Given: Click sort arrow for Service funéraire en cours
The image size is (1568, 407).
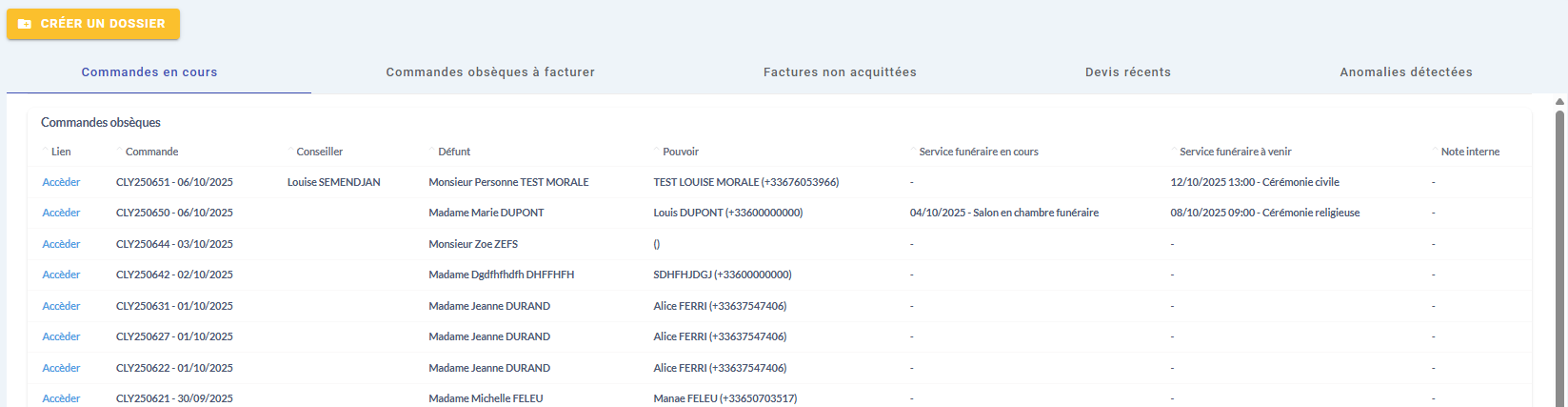Looking at the screenshot, I should tap(914, 150).
